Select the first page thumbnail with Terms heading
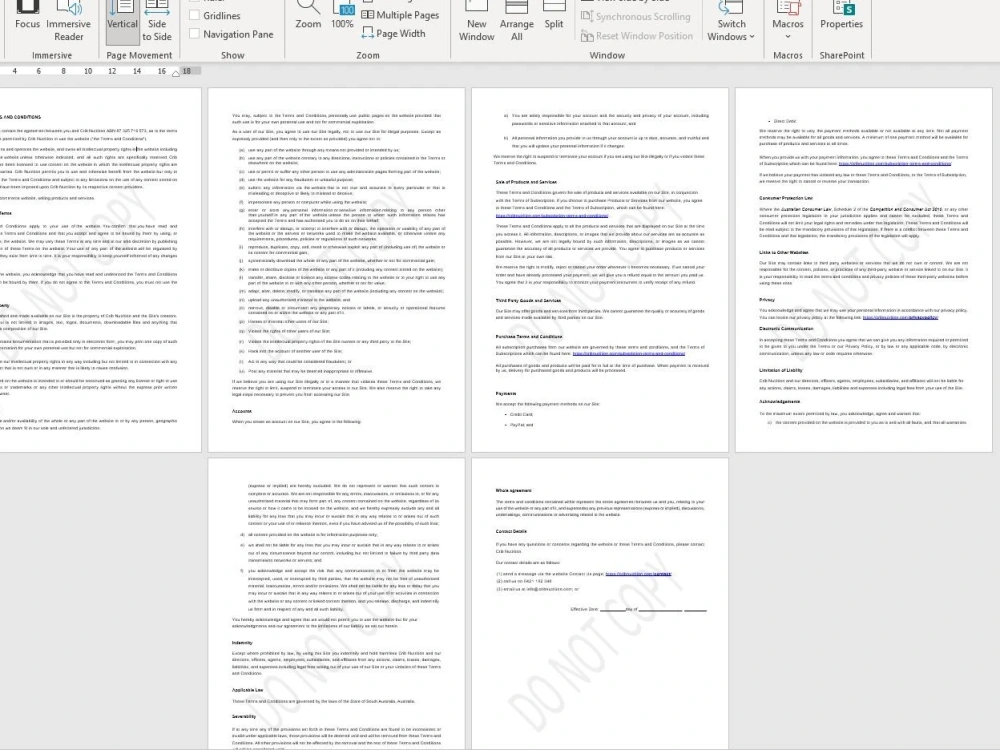The height and width of the screenshot is (750, 1000). click(x=100, y=270)
